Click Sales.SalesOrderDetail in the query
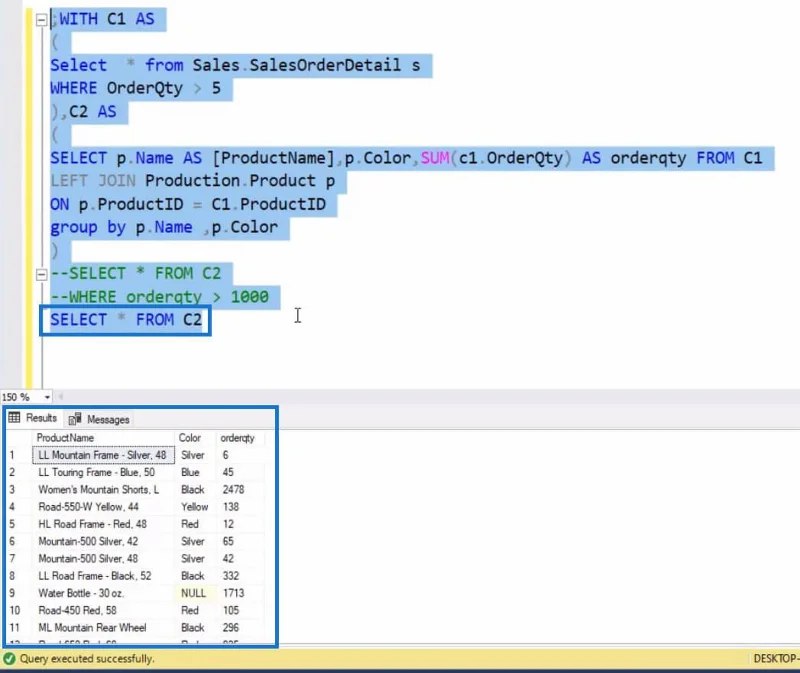Viewport: 800px width, 673px height. point(296,65)
